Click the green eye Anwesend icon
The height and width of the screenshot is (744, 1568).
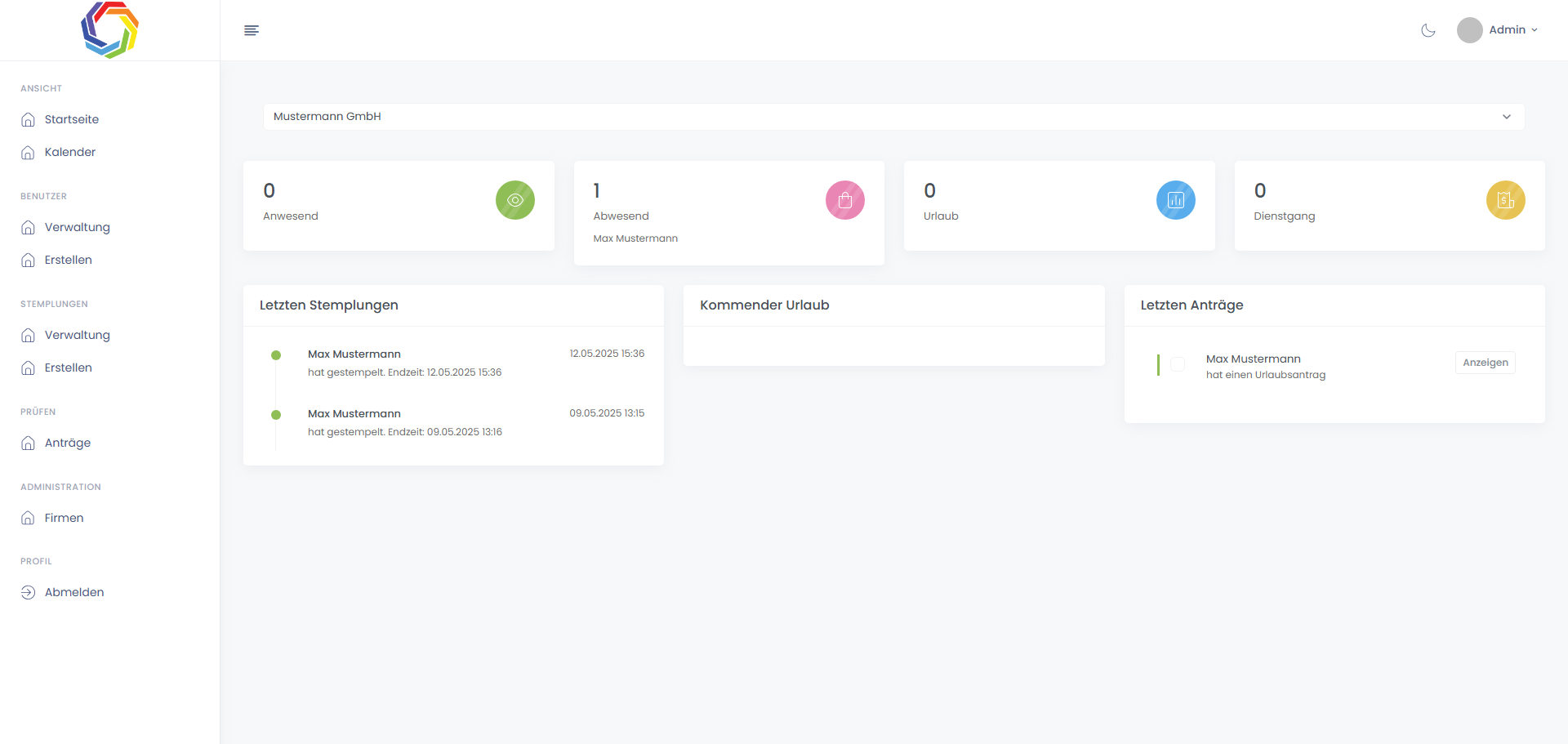(515, 200)
